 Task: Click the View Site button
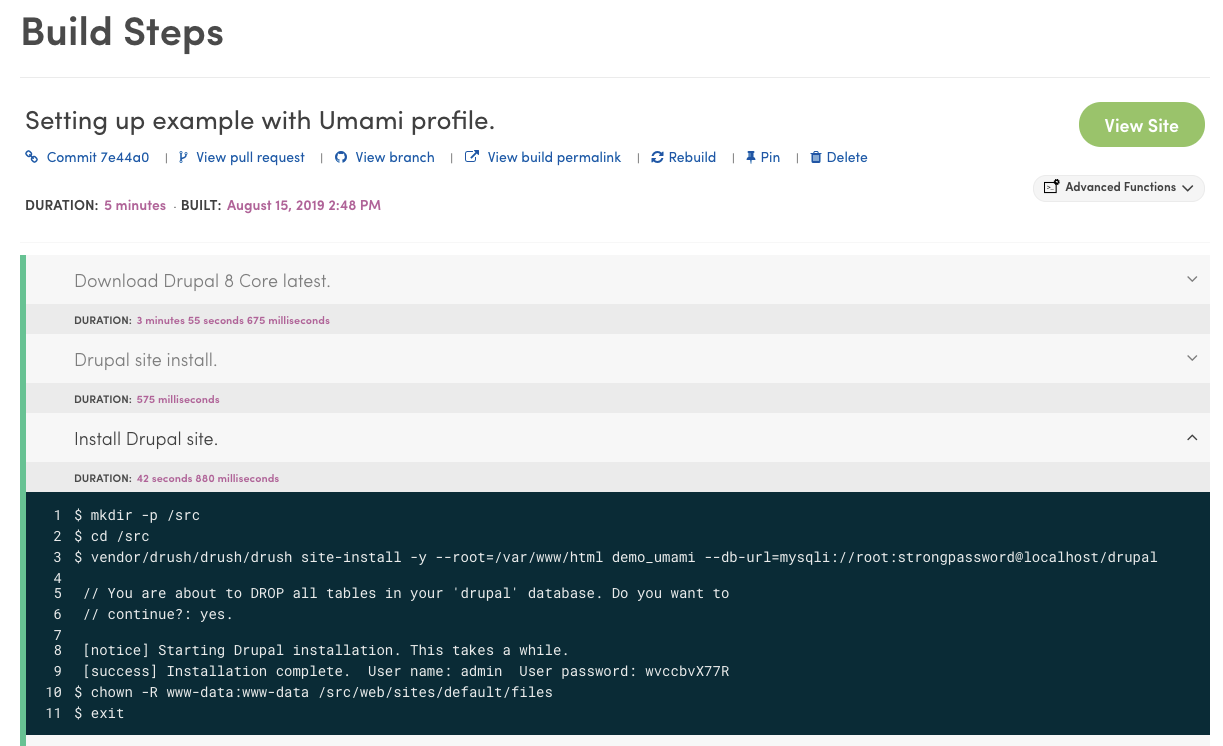point(1141,125)
